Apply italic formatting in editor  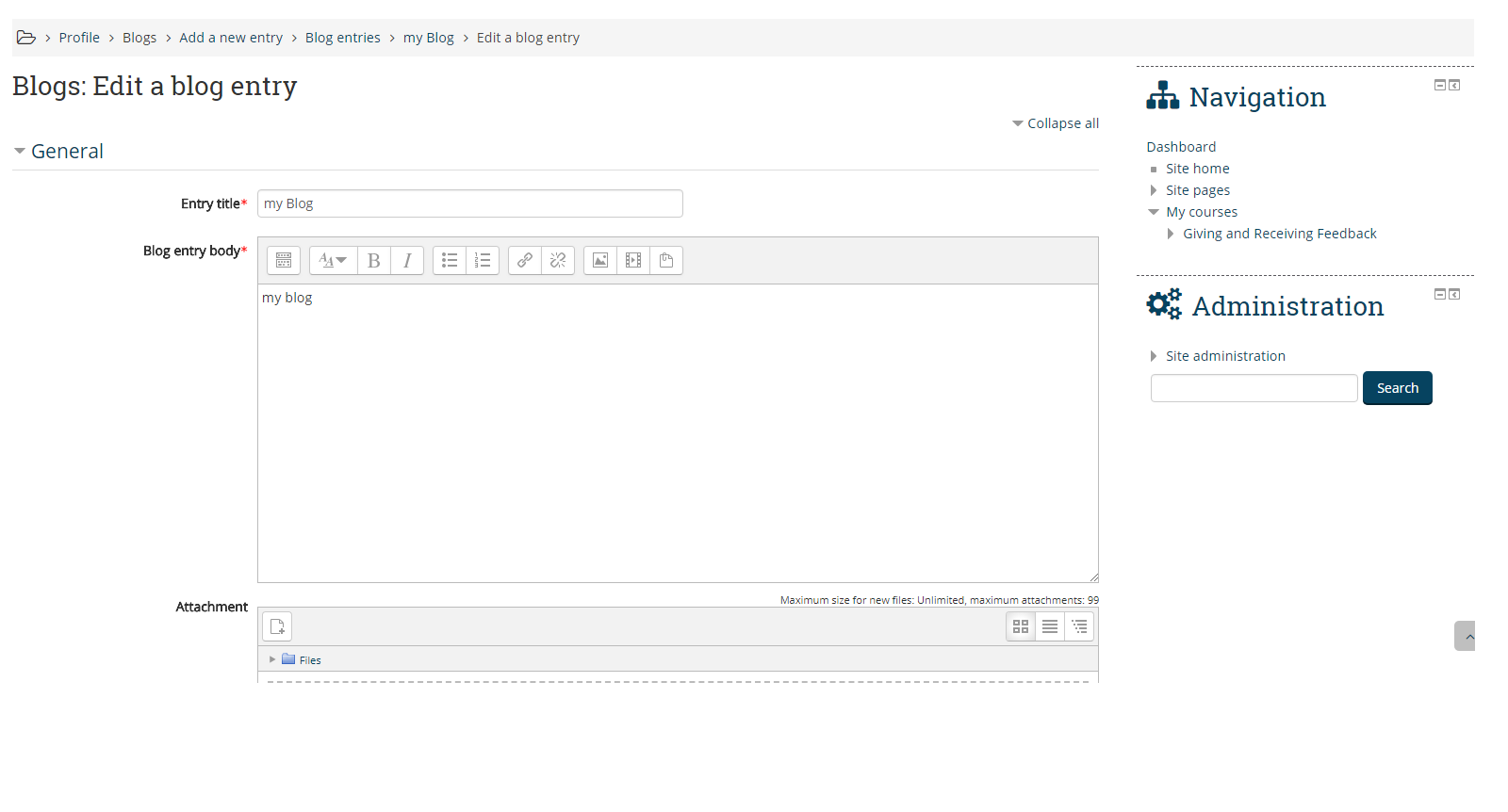point(407,260)
